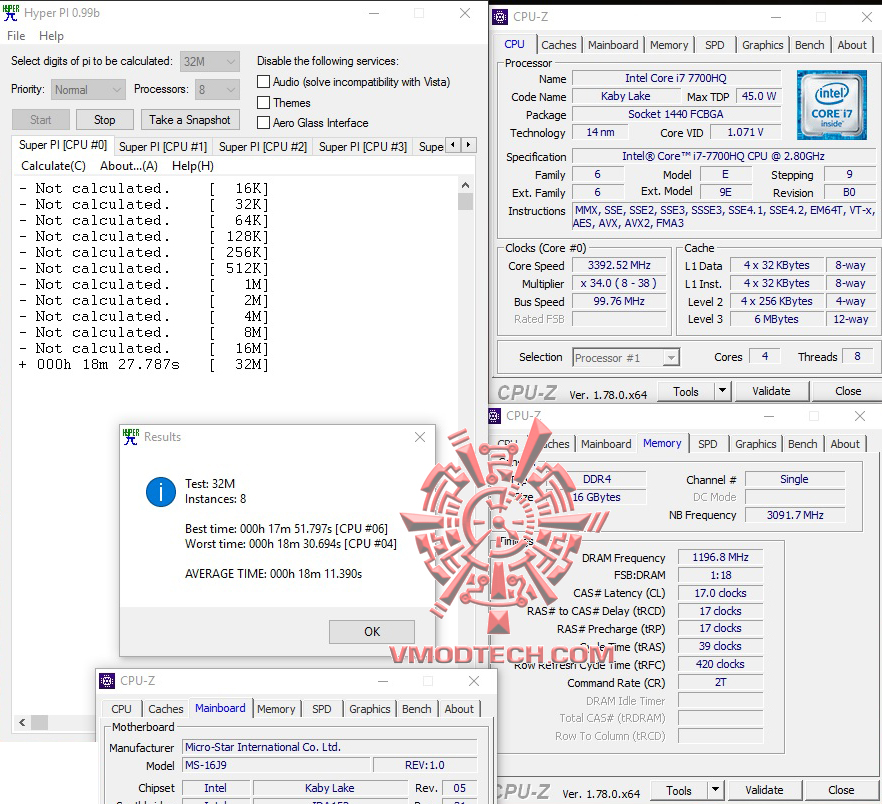The width and height of the screenshot is (882, 804).
Task: Click the Hyper PI icon in Results dialog title
Action: 131,437
